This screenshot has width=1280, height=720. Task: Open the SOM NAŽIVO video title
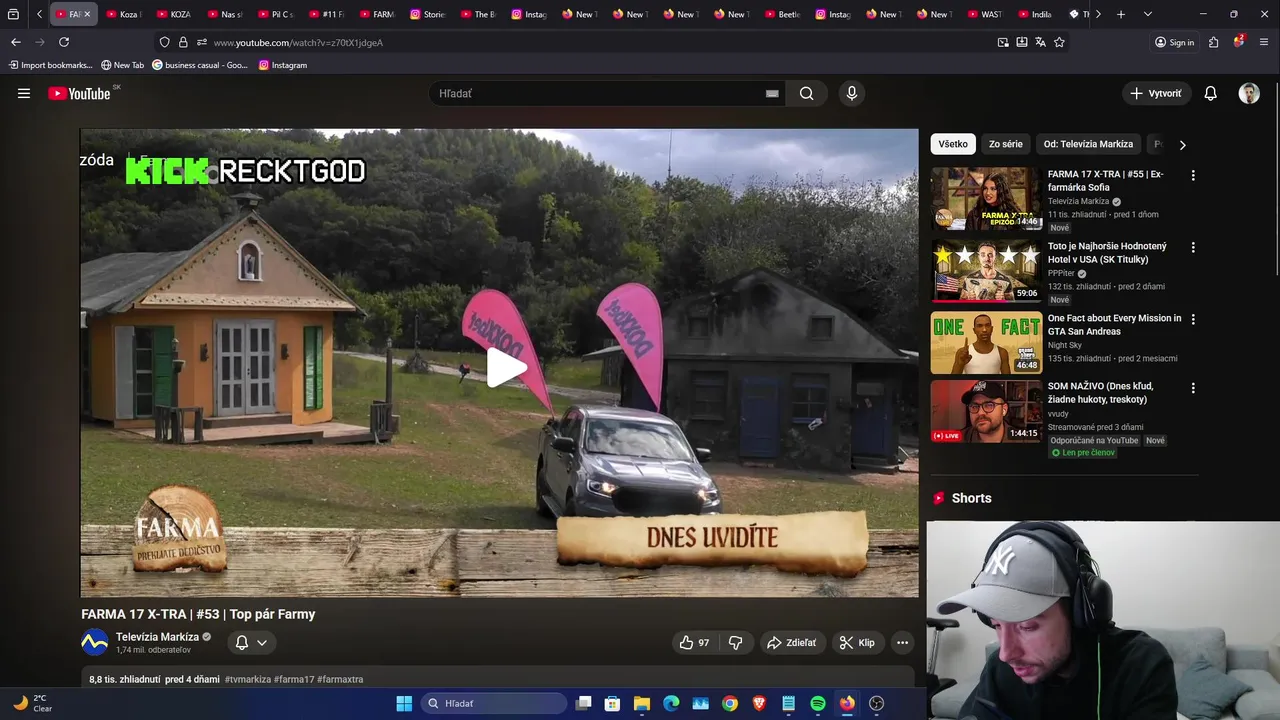point(1100,392)
